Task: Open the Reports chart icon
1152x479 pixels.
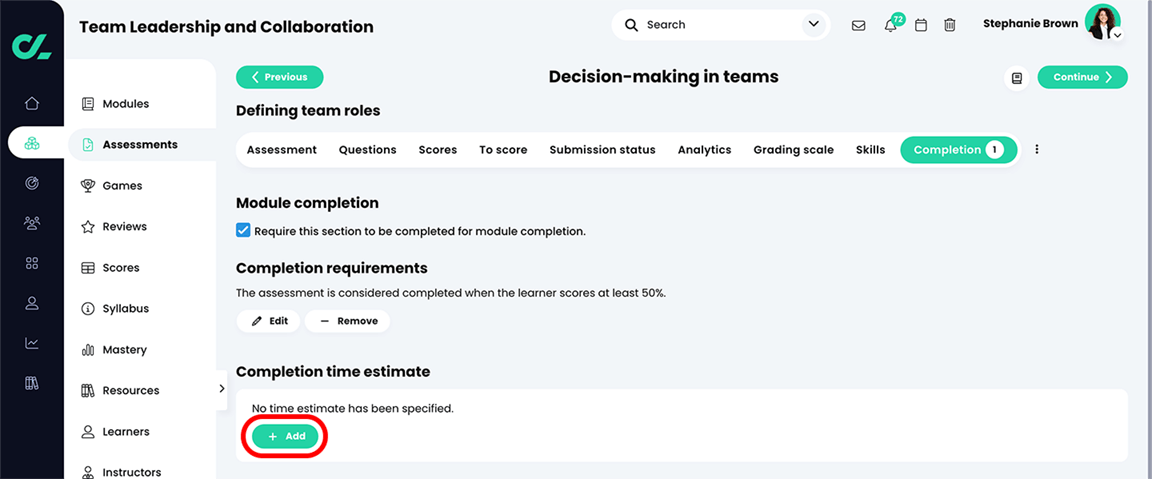Action: coord(32,343)
